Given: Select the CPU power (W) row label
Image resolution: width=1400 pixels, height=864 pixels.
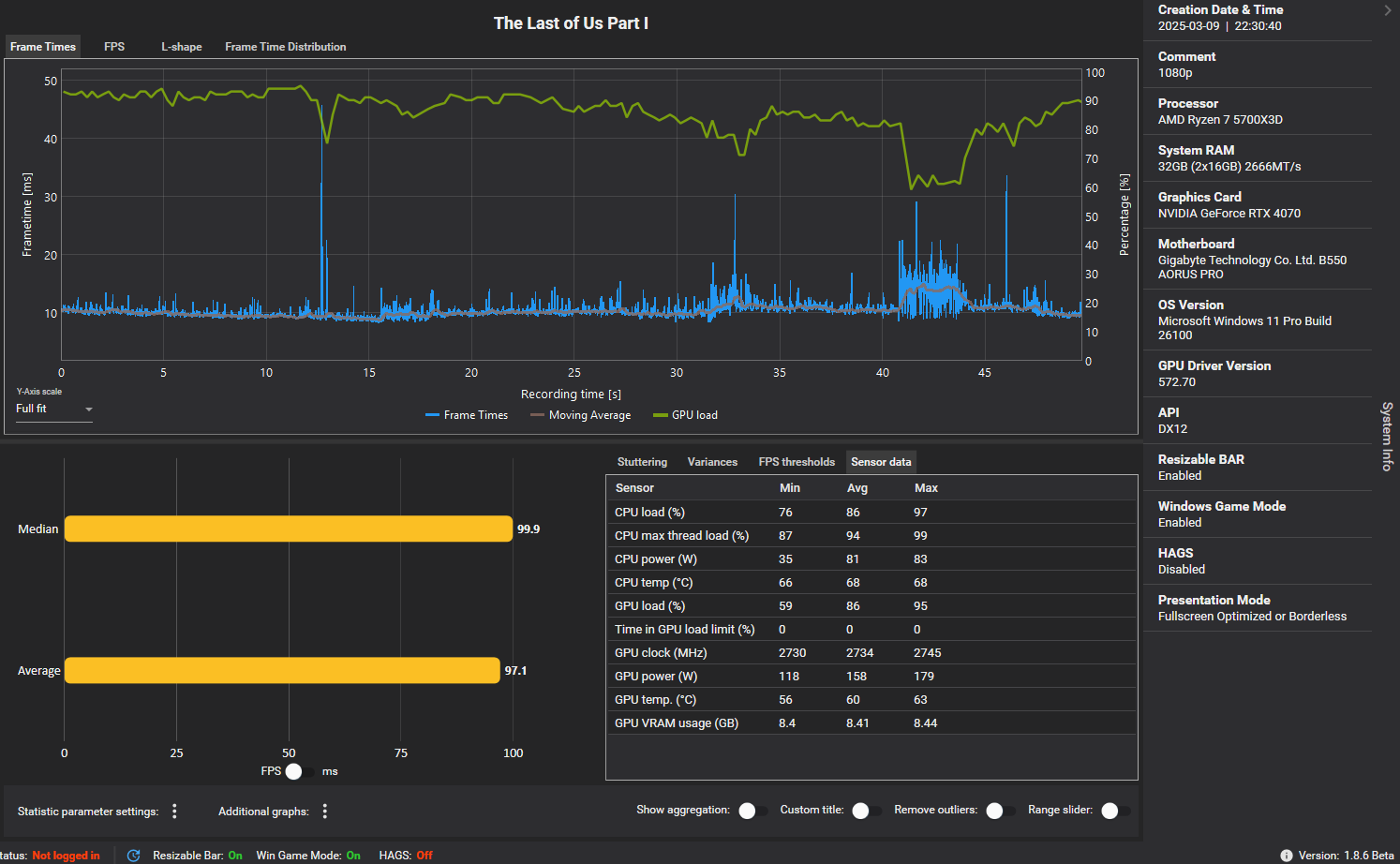Looking at the screenshot, I should tap(656, 559).
